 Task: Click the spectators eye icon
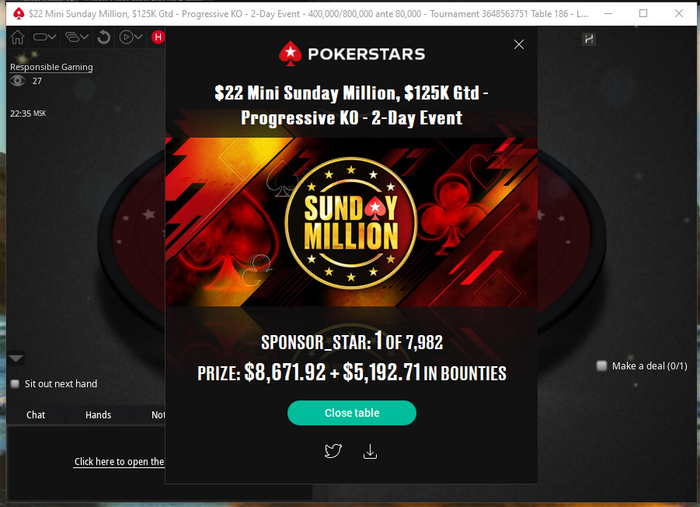[x=18, y=81]
